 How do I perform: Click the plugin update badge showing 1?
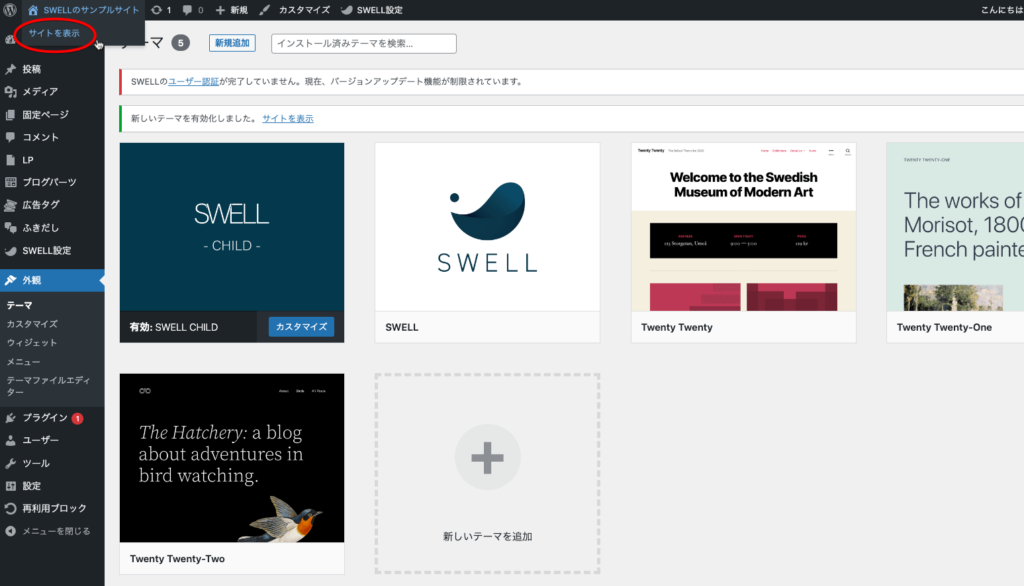tap(78, 418)
